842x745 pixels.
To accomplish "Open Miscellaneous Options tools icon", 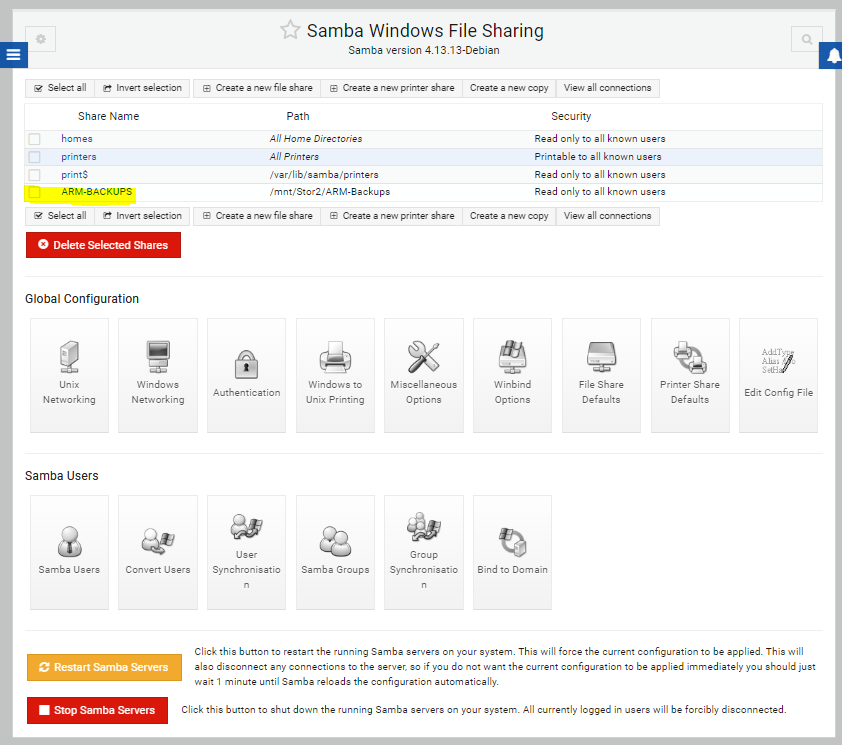I will [424, 375].
